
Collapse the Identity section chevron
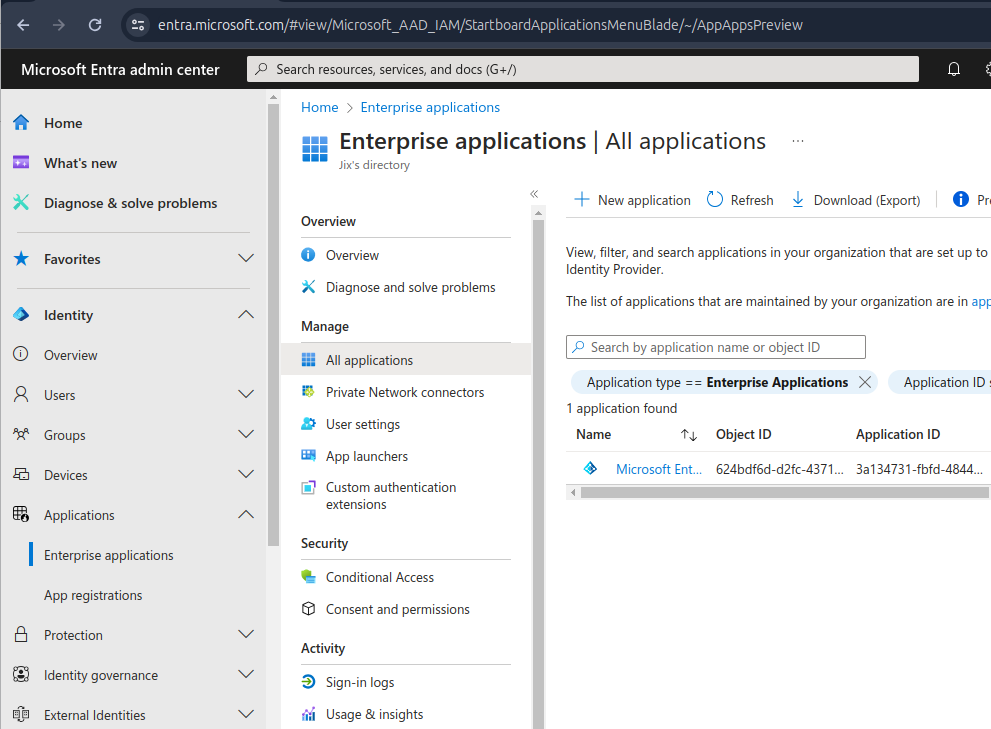tap(246, 314)
